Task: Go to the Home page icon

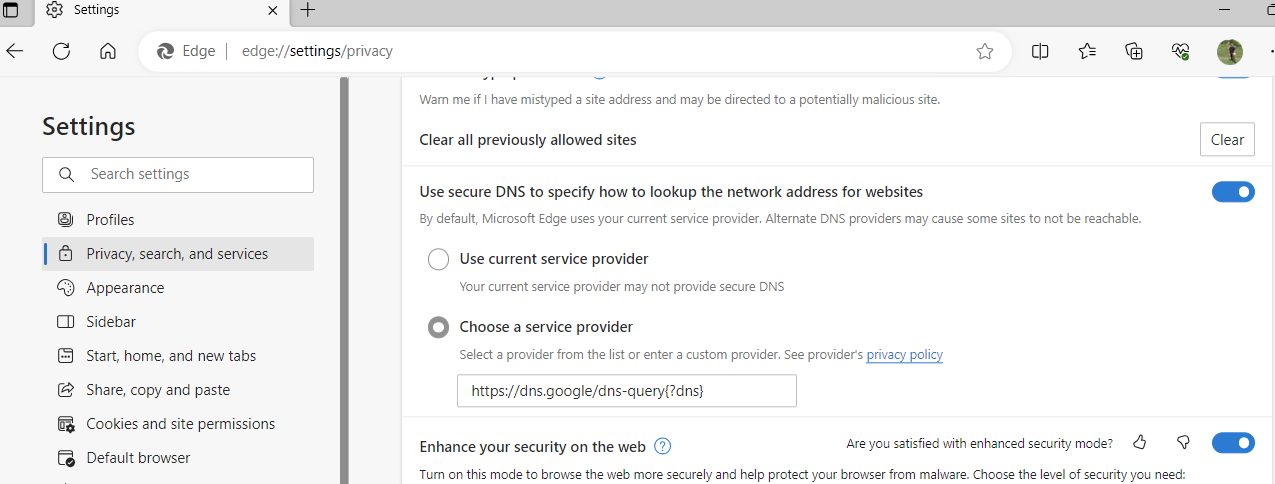Action: (x=108, y=51)
